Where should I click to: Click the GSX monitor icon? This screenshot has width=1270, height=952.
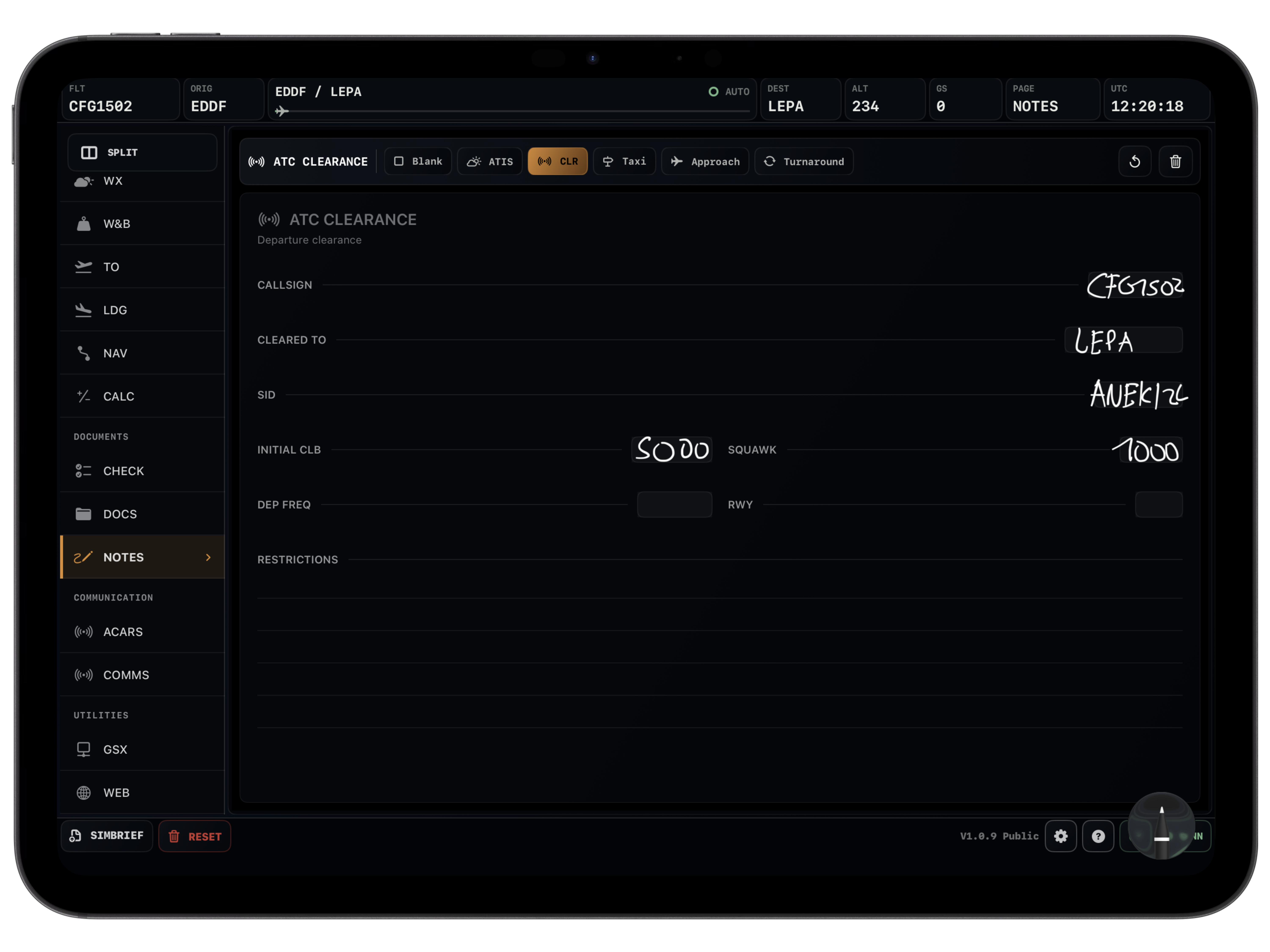84,749
